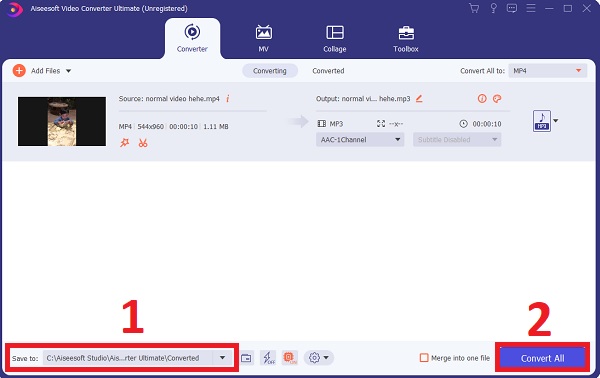Open the scissors cut tool

(143, 143)
